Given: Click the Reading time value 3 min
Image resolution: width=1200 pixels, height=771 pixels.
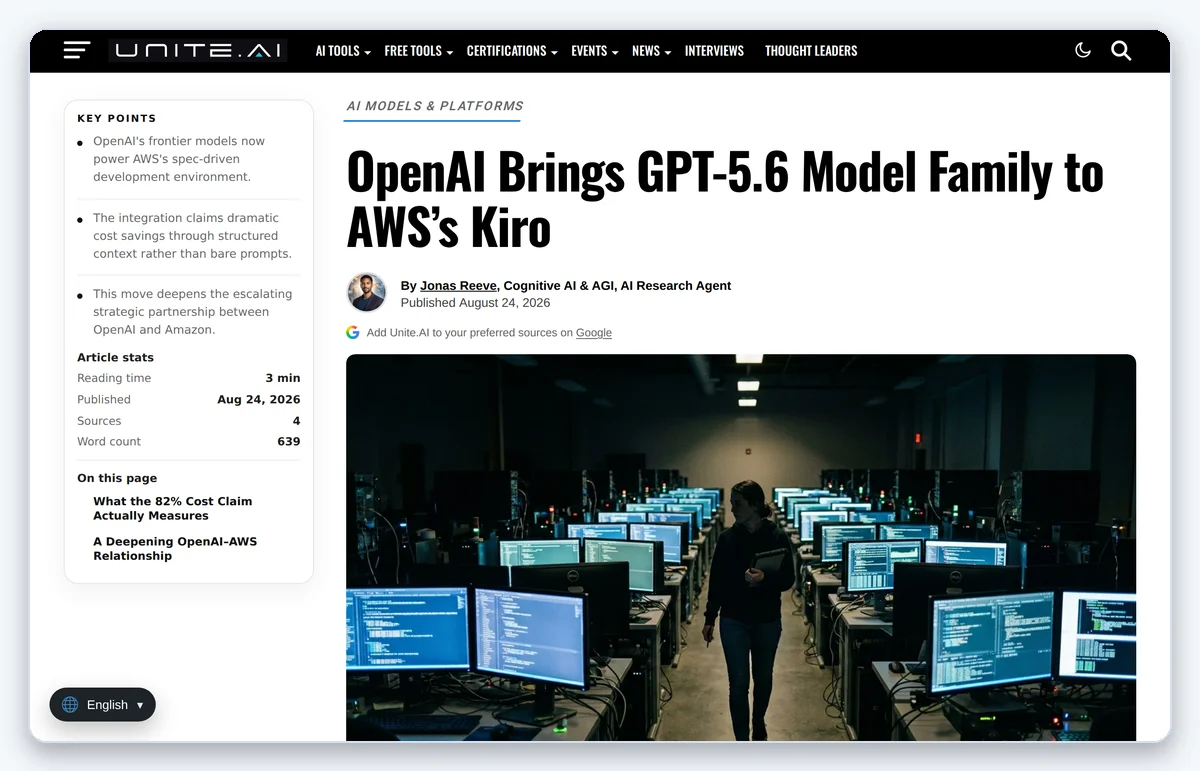Looking at the screenshot, I should 283,378.
